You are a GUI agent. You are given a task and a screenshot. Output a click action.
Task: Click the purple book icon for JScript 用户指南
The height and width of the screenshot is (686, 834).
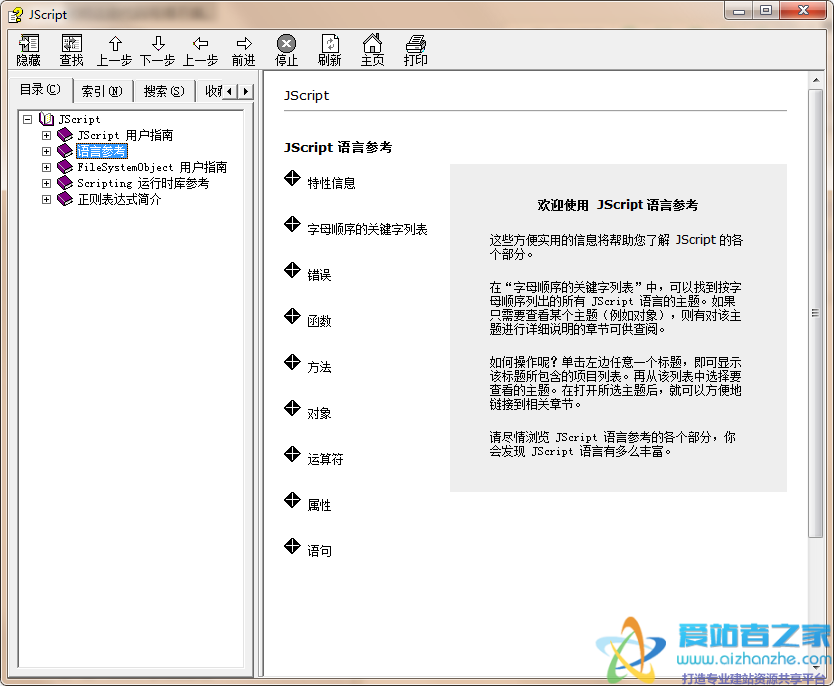[65, 135]
